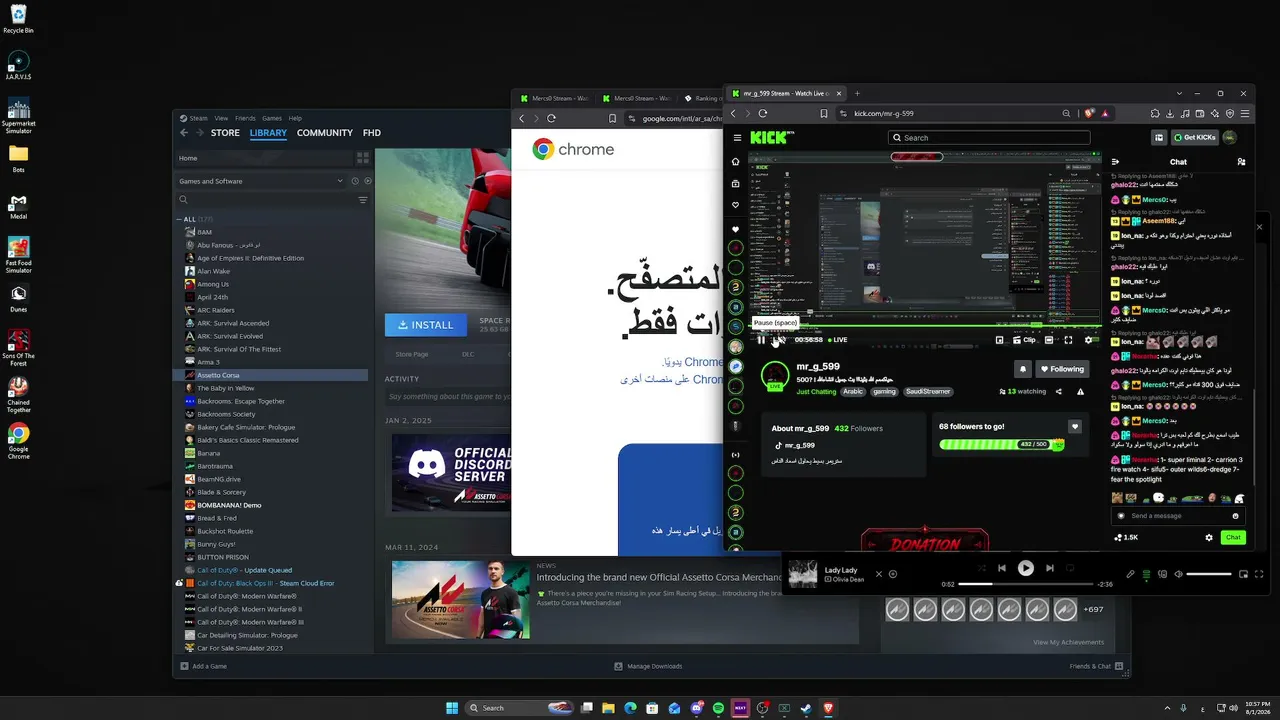
Task: Collapse the ALL games list in Steam
Action: pyautogui.click(x=180, y=219)
